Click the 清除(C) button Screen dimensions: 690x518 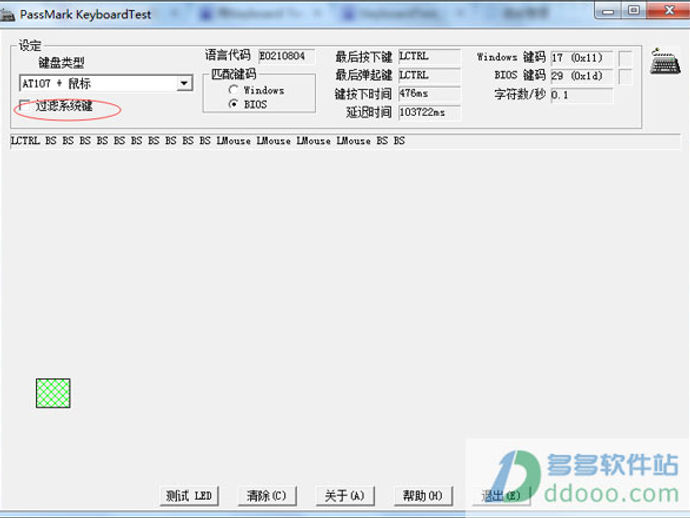click(267, 496)
